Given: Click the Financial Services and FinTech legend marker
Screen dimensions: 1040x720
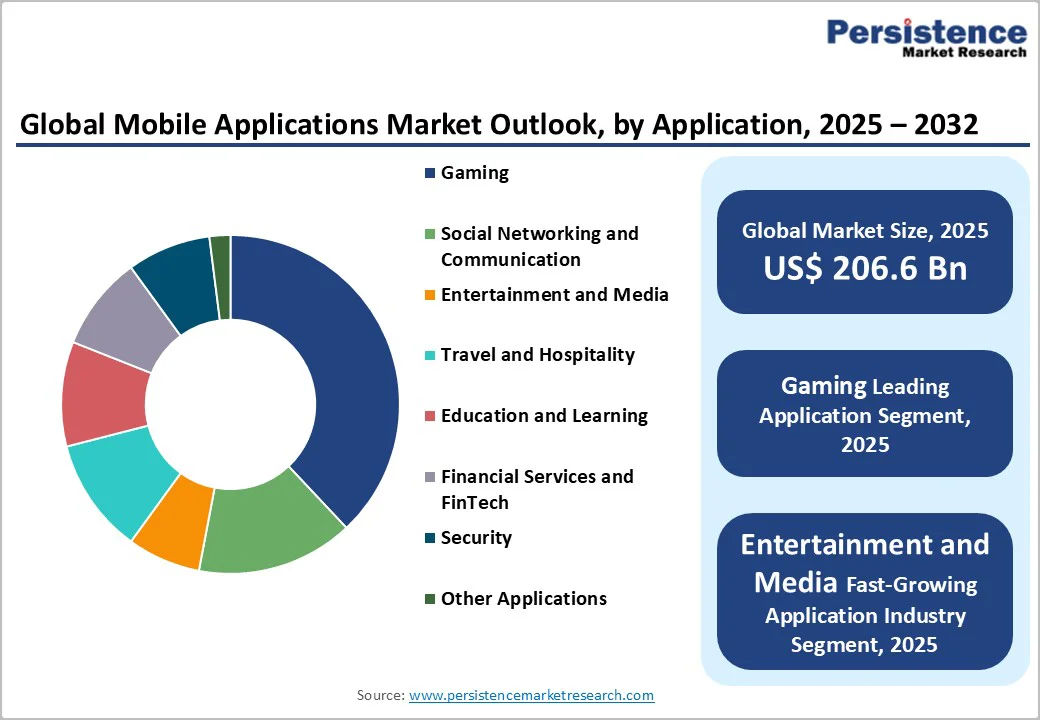Looking at the screenshot, I should tap(428, 476).
